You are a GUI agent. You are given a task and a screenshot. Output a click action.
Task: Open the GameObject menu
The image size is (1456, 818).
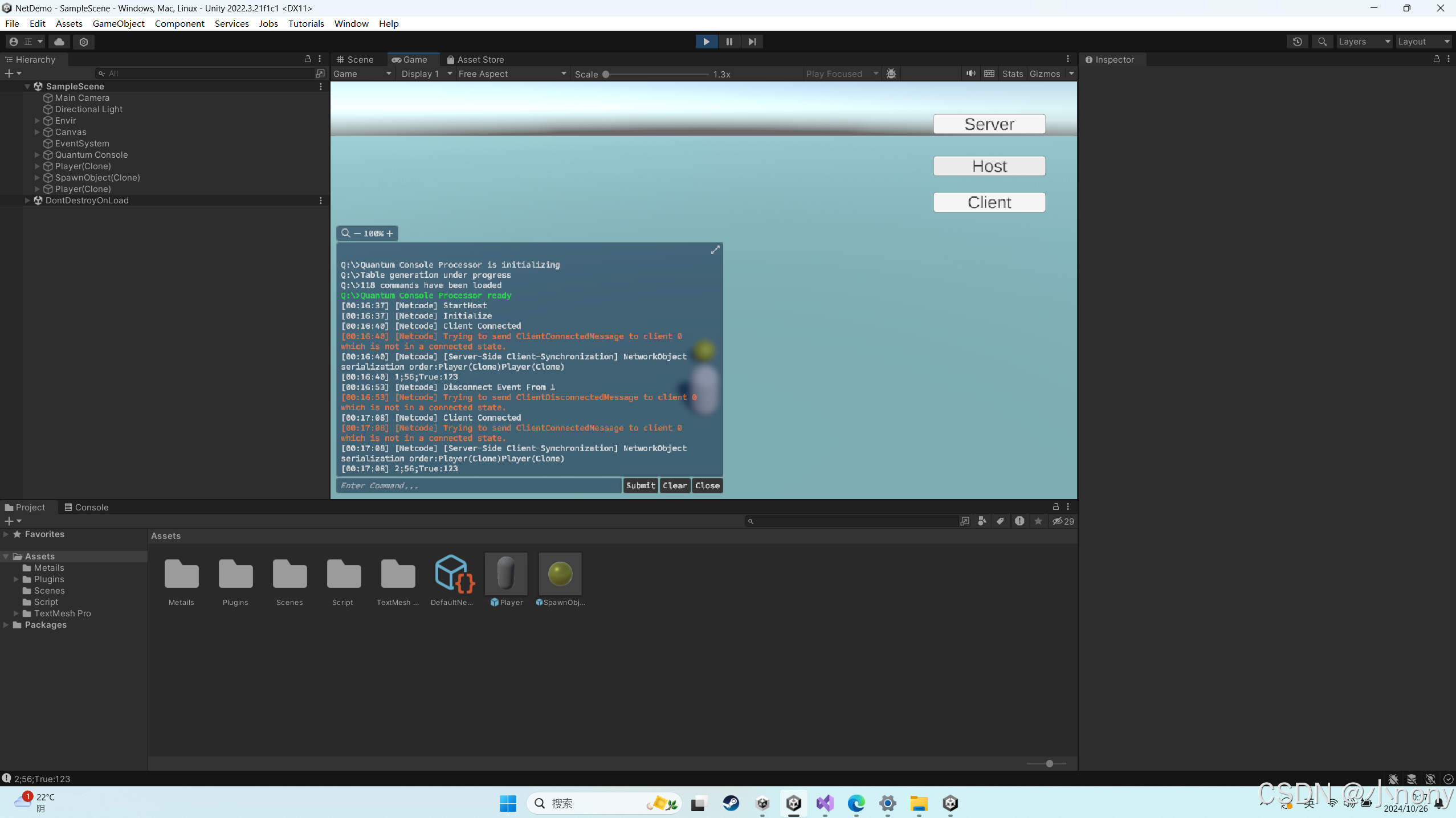coord(119,23)
